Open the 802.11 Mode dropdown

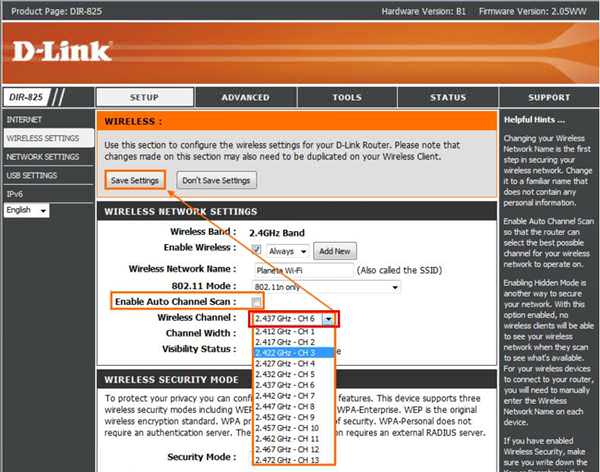(326, 287)
